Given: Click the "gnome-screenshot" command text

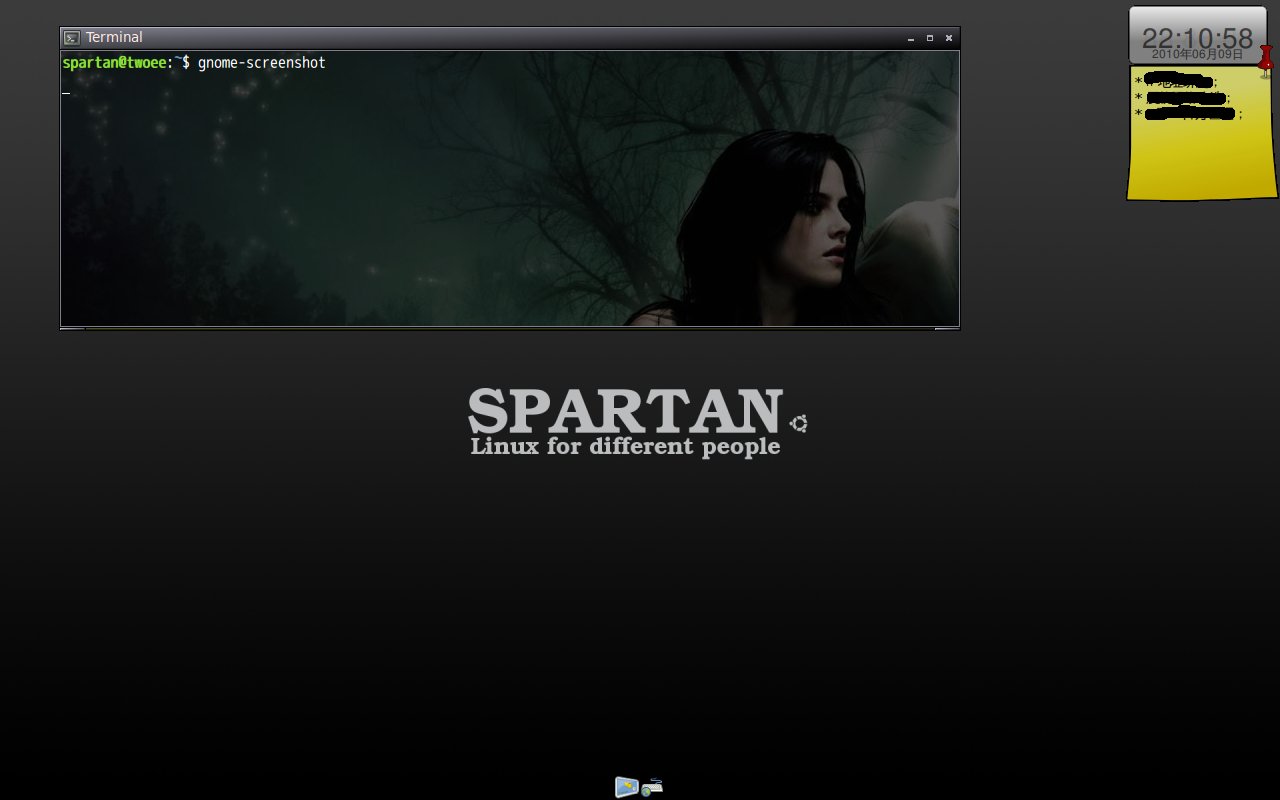Looking at the screenshot, I should [261, 63].
